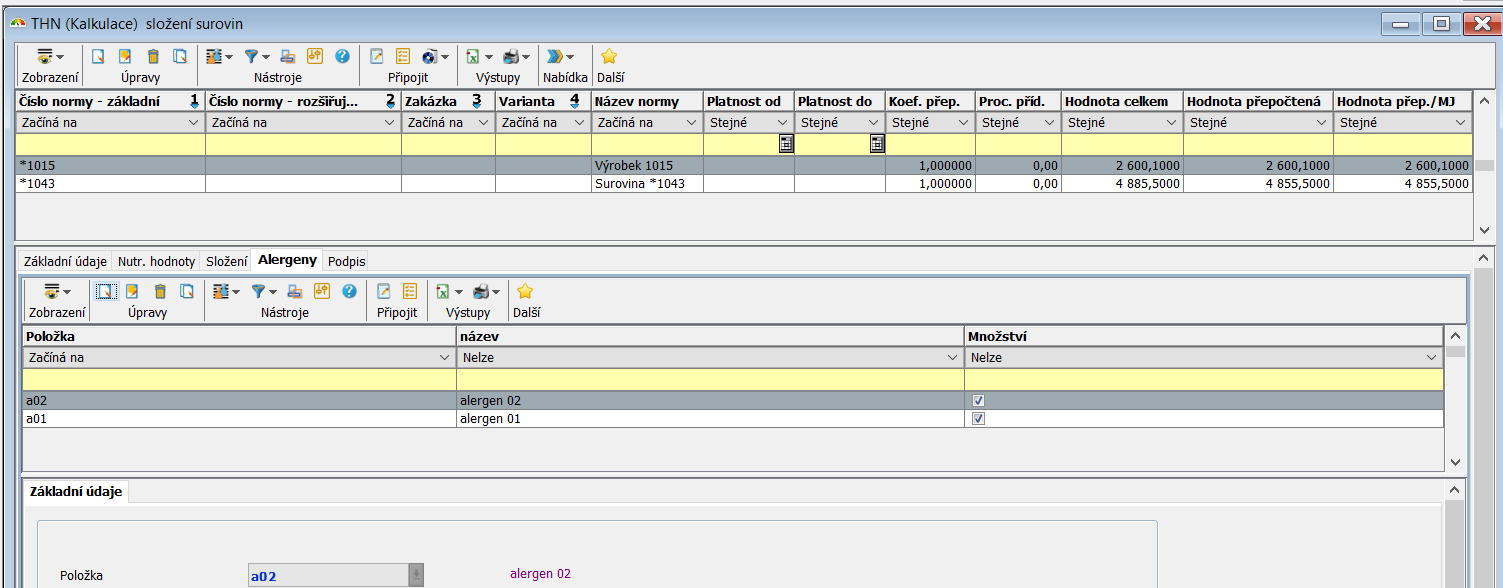Toggle the Množství checkbox for alergen 02
The width and height of the screenshot is (1503, 588).
(979, 400)
